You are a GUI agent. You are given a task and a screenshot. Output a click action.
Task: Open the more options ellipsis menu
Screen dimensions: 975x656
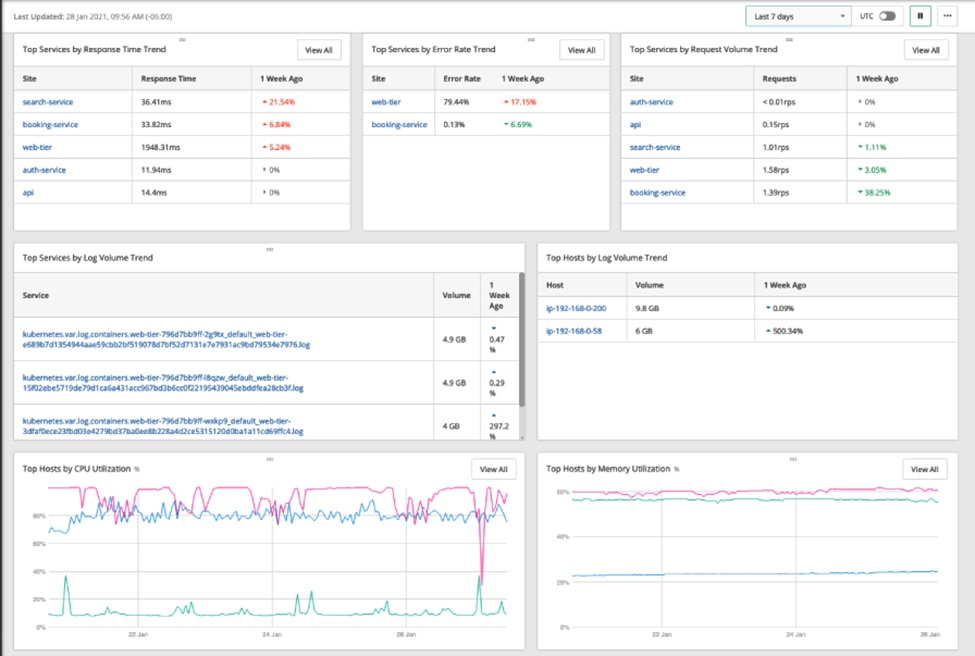point(946,16)
